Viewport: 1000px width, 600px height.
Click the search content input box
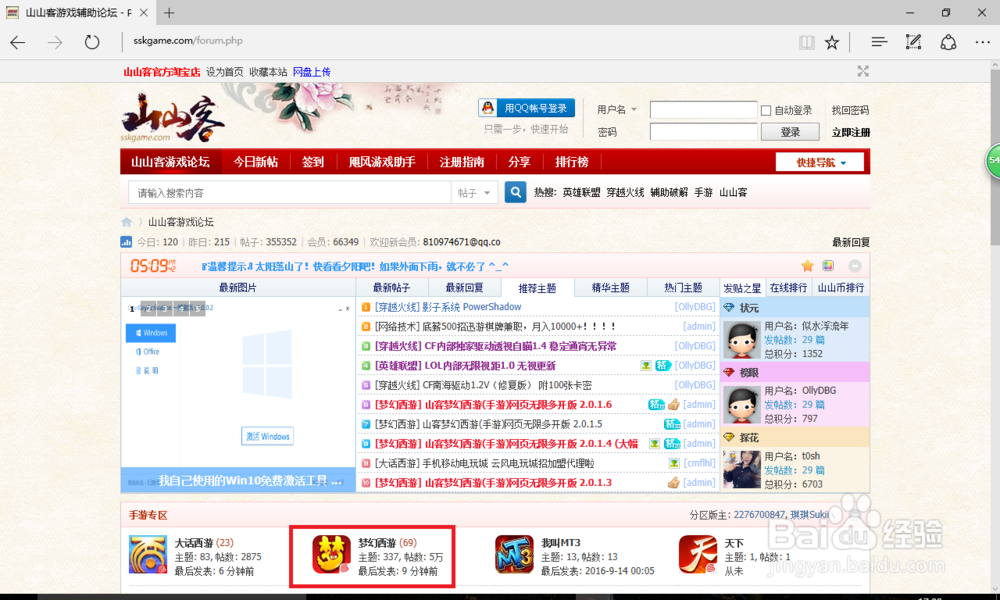click(x=290, y=193)
